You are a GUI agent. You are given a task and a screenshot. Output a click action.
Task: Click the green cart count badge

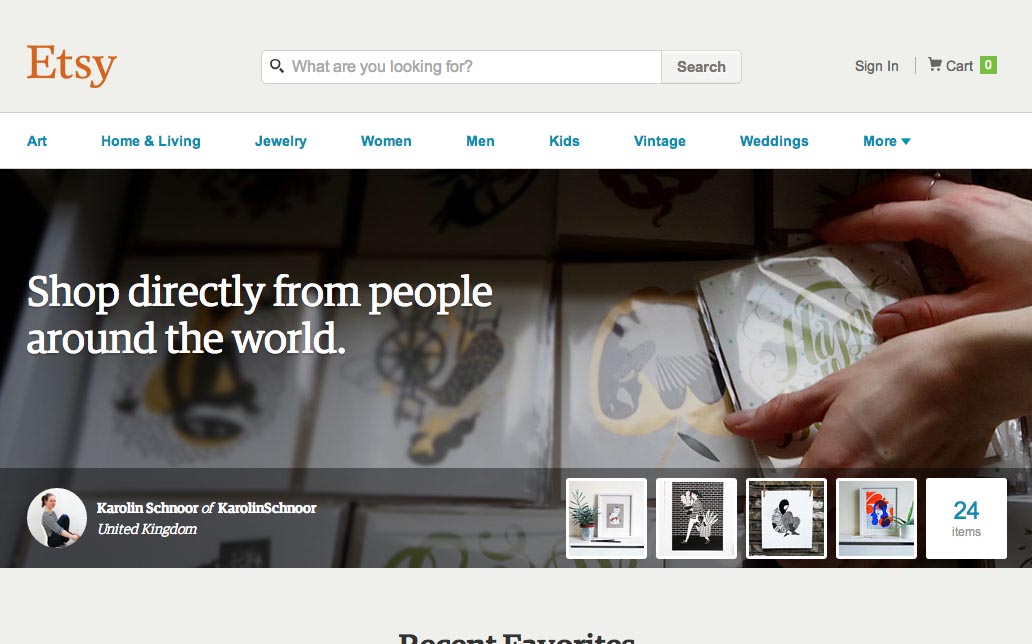click(x=988, y=65)
